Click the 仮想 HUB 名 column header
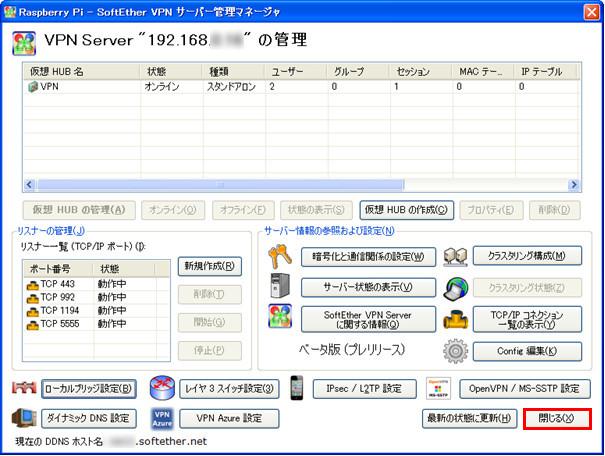Image resolution: width=605 pixels, height=456 pixels. tap(81, 71)
